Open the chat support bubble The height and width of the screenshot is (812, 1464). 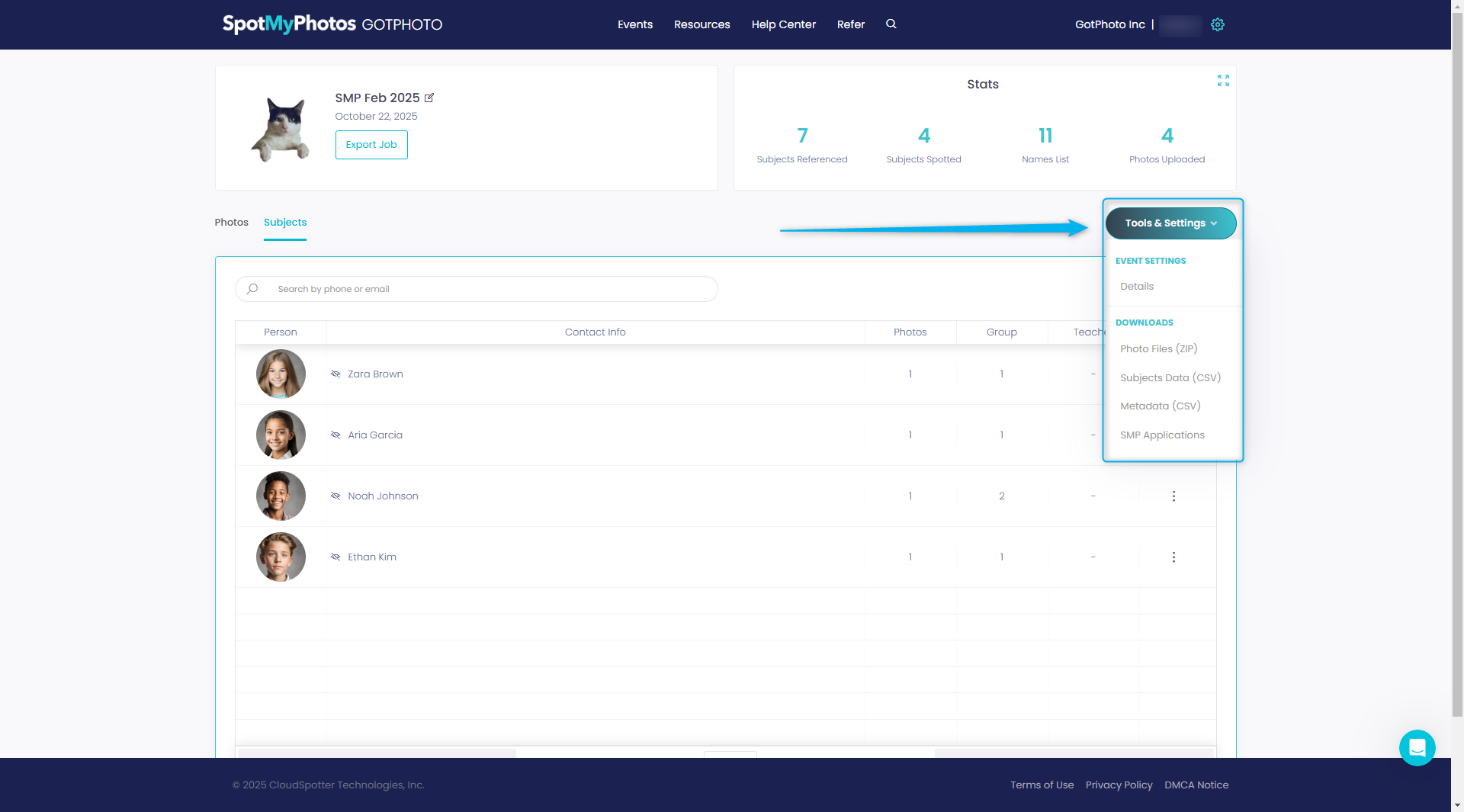tap(1417, 747)
